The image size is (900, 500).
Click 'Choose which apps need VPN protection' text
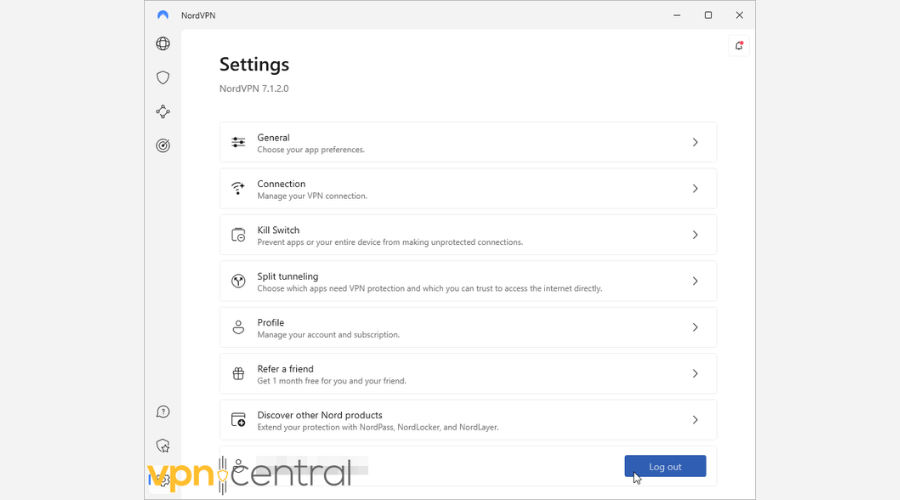click(x=429, y=288)
